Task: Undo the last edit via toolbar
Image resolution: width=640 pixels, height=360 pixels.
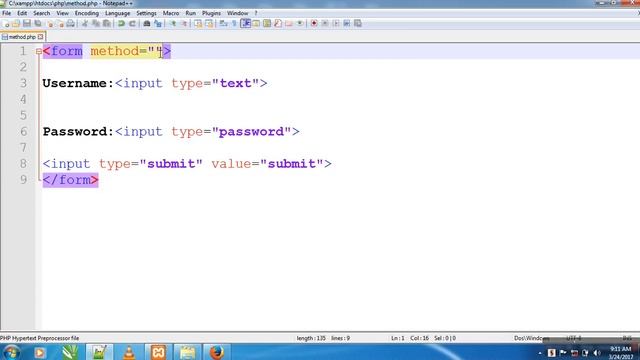Action: tap(121, 24)
